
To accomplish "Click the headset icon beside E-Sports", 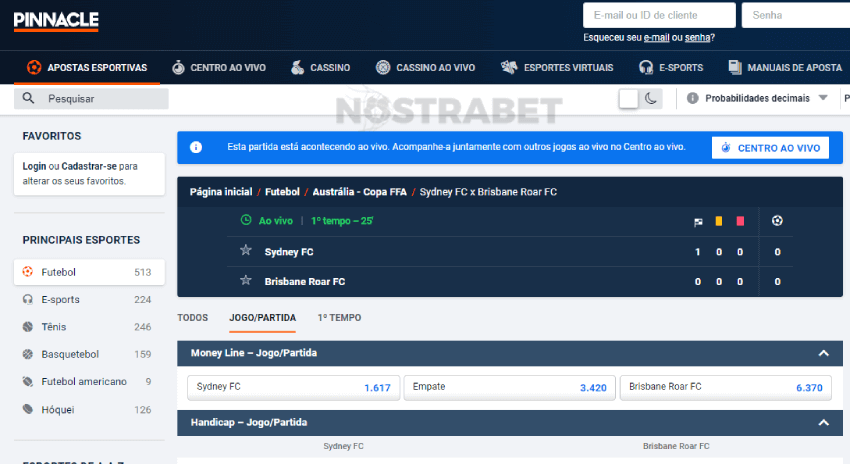I will (x=646, y=67).
